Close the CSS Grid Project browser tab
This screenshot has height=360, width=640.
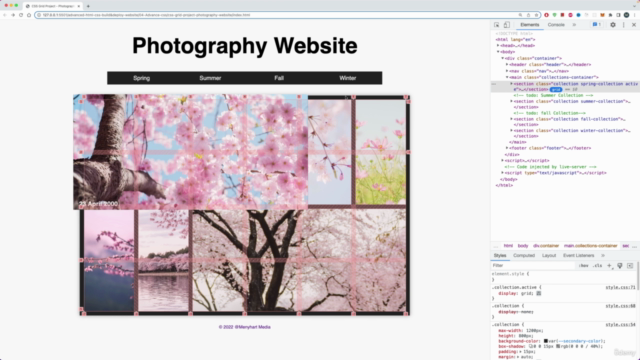pos(79,6)
